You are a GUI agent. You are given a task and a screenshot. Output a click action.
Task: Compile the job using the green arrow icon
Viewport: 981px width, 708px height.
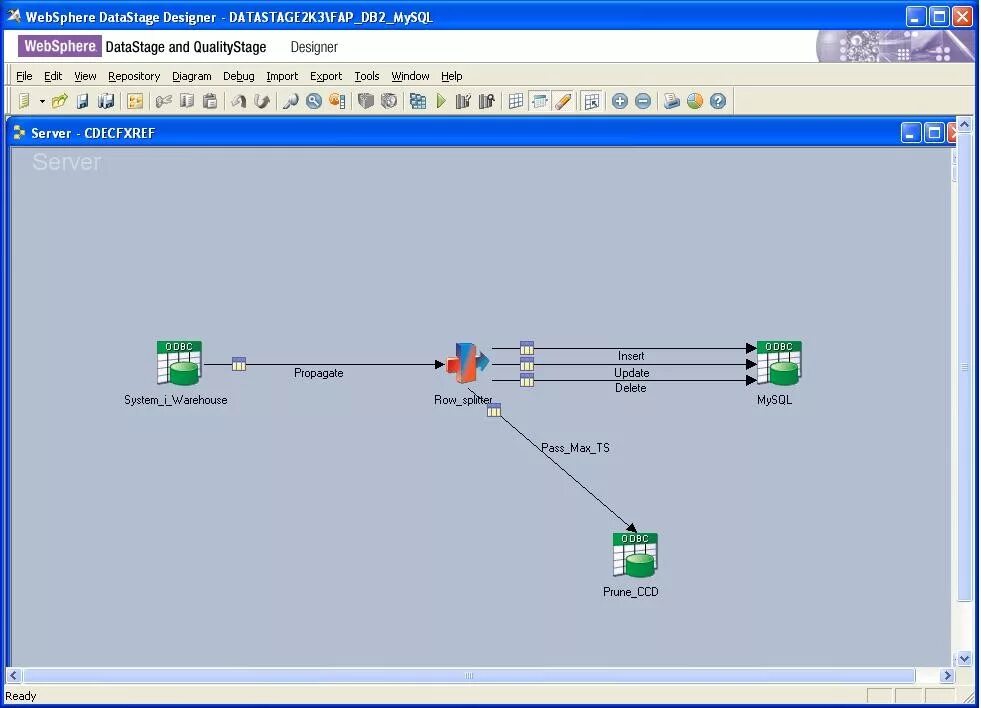coord(441,100)
